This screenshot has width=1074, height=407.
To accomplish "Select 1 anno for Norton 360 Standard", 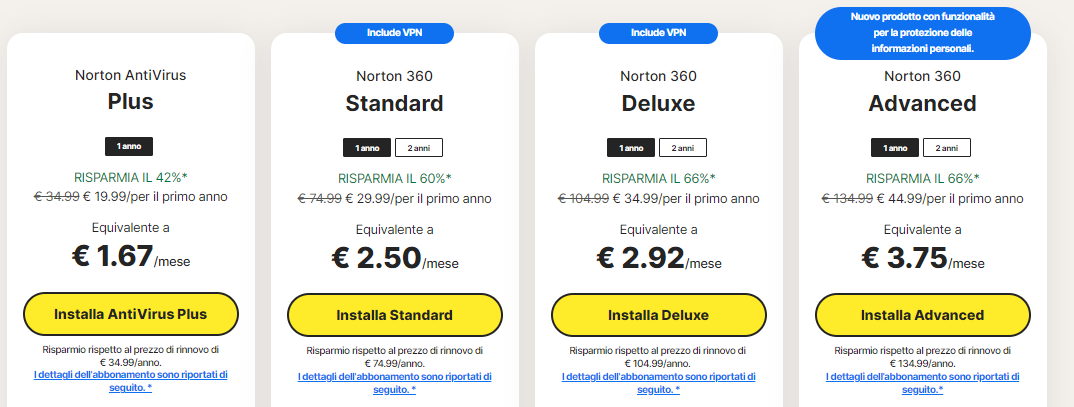I will (367, 148).
